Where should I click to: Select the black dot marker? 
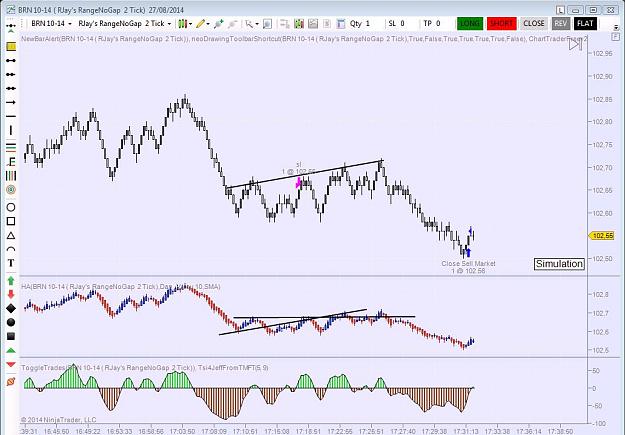(x=11, y=322)
